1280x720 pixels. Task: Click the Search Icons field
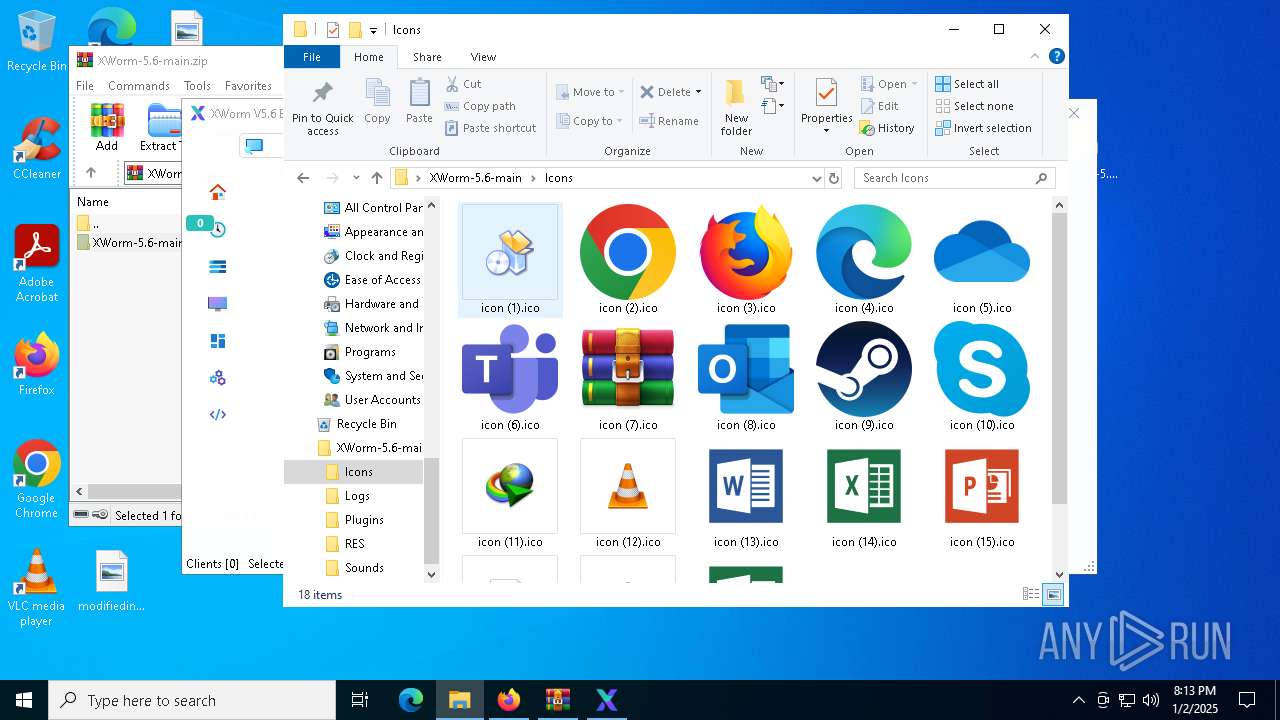[955, 178]
